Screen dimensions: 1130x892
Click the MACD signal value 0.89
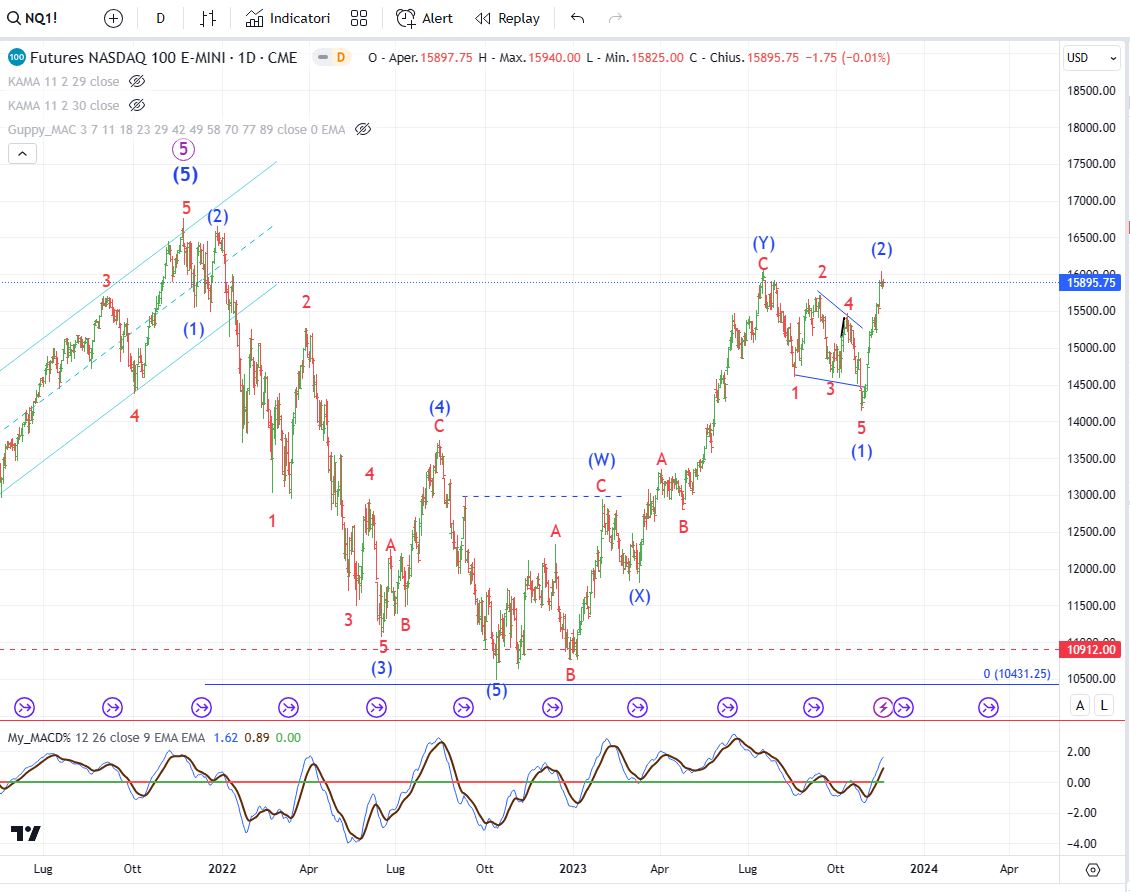point(257,738)
